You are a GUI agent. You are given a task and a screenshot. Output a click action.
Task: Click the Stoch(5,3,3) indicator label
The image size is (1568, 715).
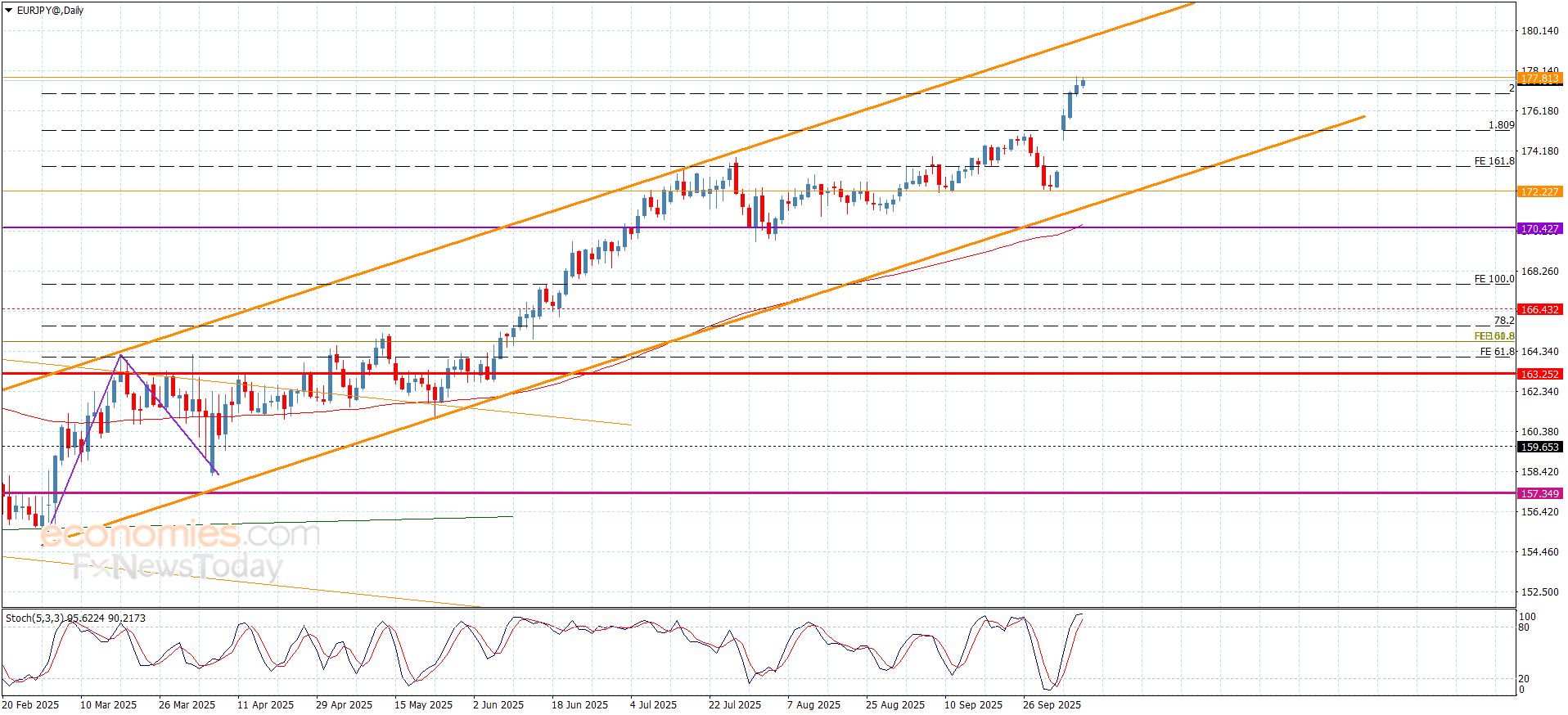point(75,618)
